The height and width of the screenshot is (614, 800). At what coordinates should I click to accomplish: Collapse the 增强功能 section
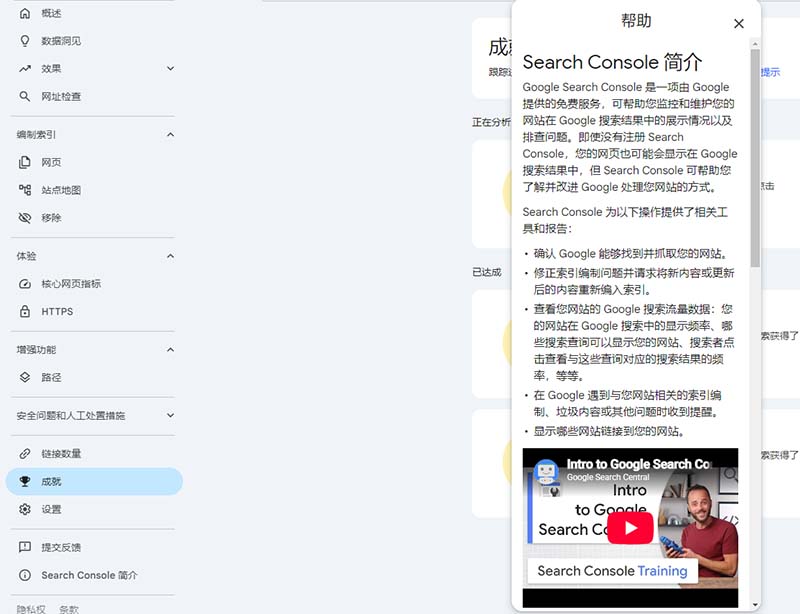170,350
